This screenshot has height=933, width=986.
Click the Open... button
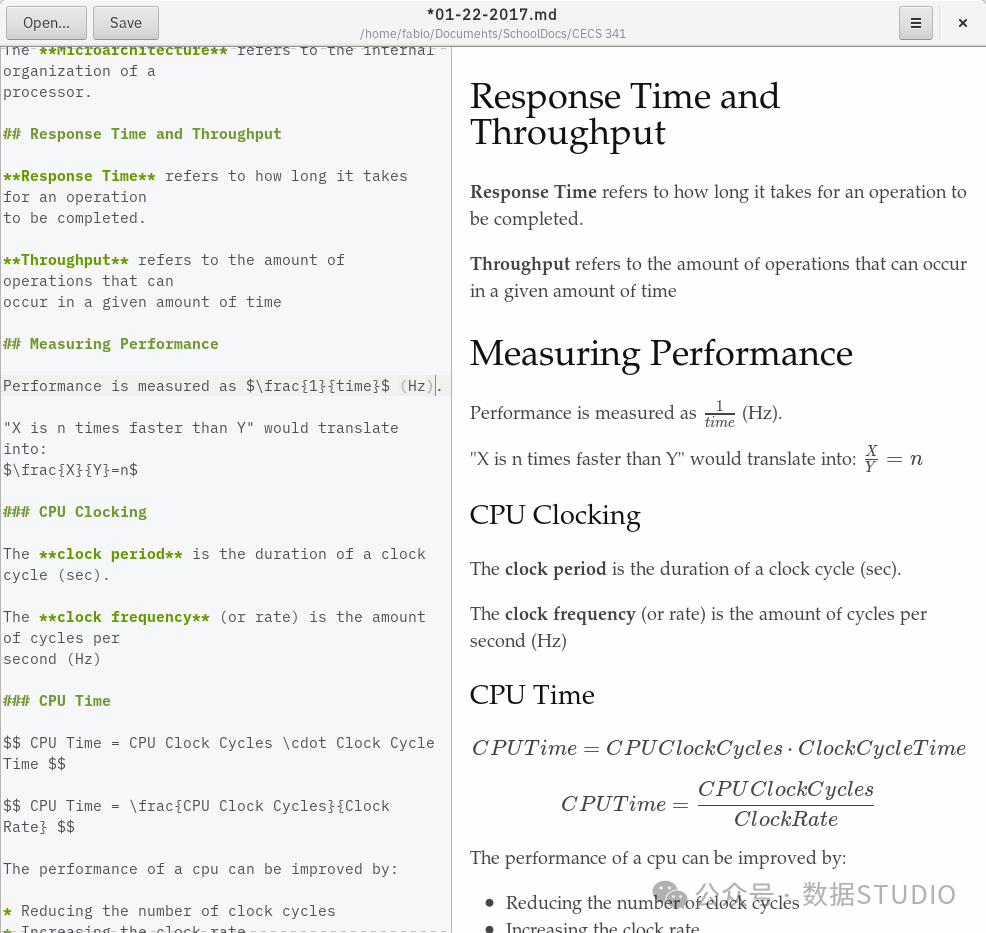47,23
